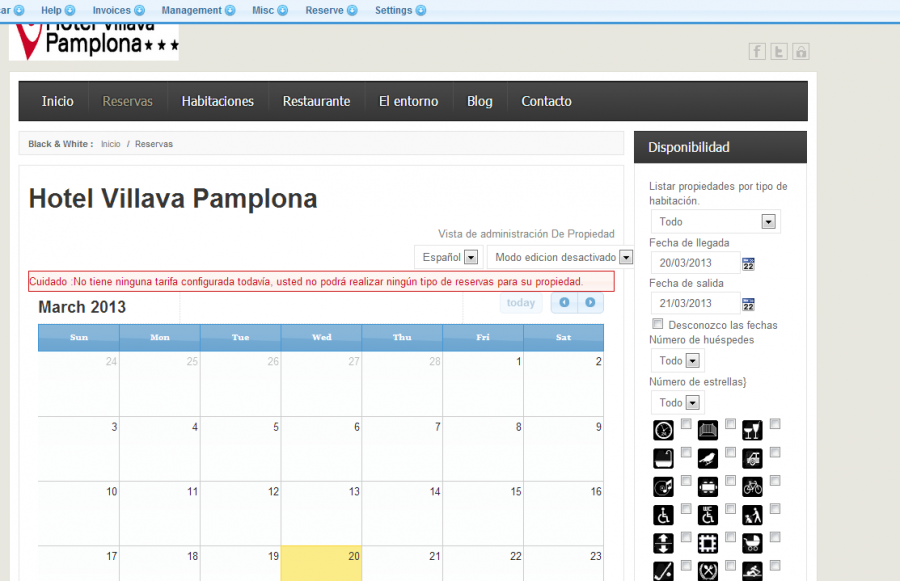The height and width of the screenshot is (581, 900).
Task: Check the box beside the car icon
Action: (775, 452)
